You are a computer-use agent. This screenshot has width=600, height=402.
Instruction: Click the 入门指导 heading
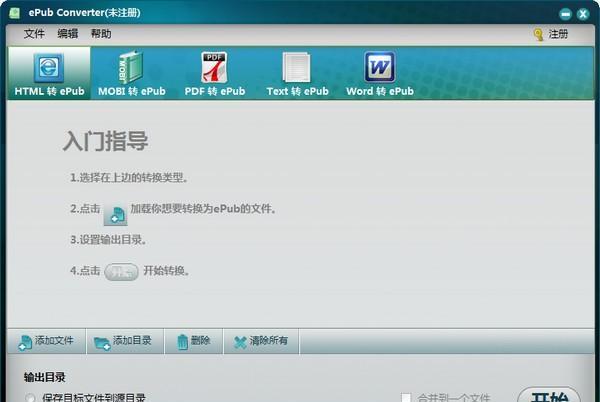(105, 141)
